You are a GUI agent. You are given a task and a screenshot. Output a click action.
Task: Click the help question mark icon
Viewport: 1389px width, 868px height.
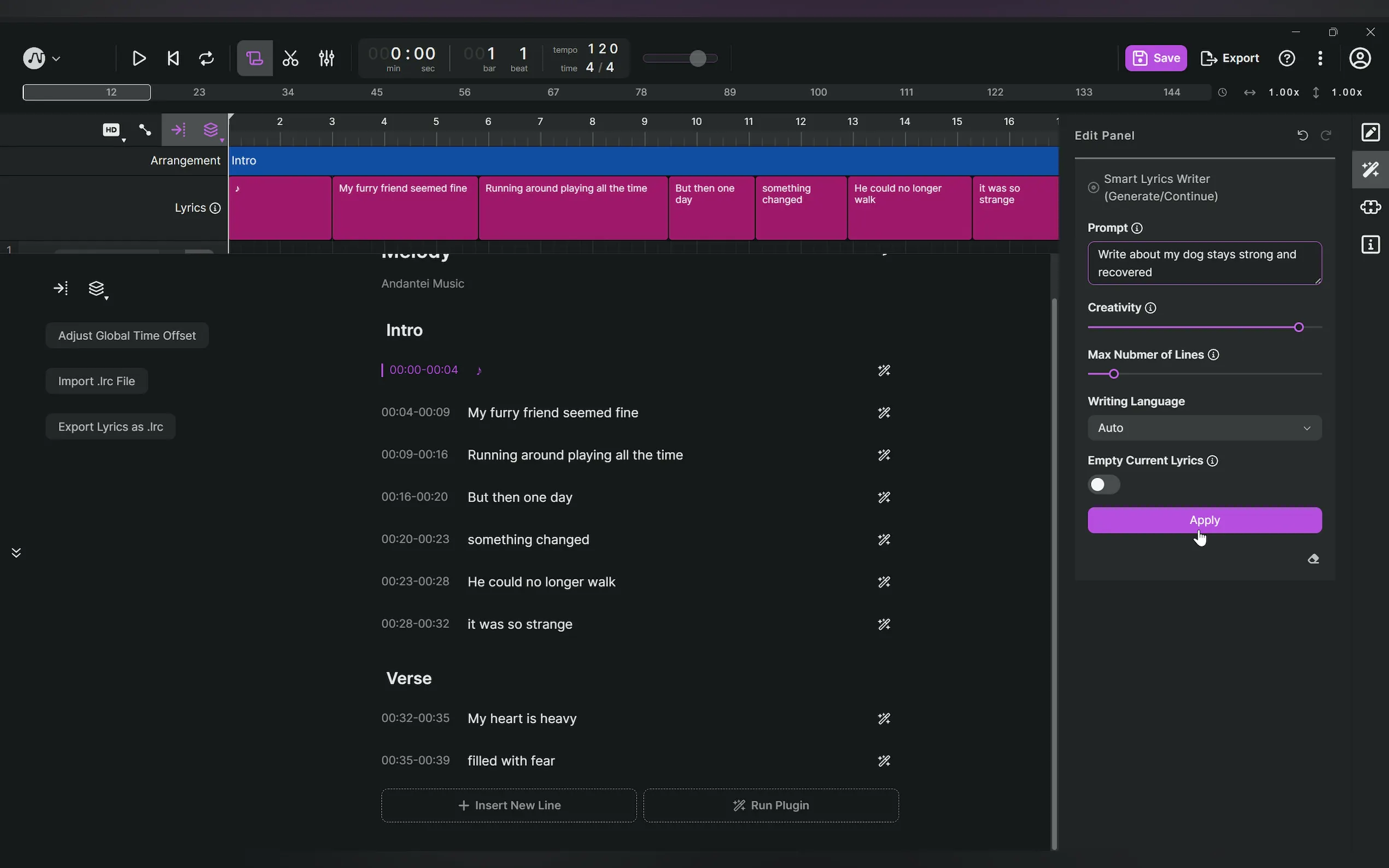(1287, 58)
